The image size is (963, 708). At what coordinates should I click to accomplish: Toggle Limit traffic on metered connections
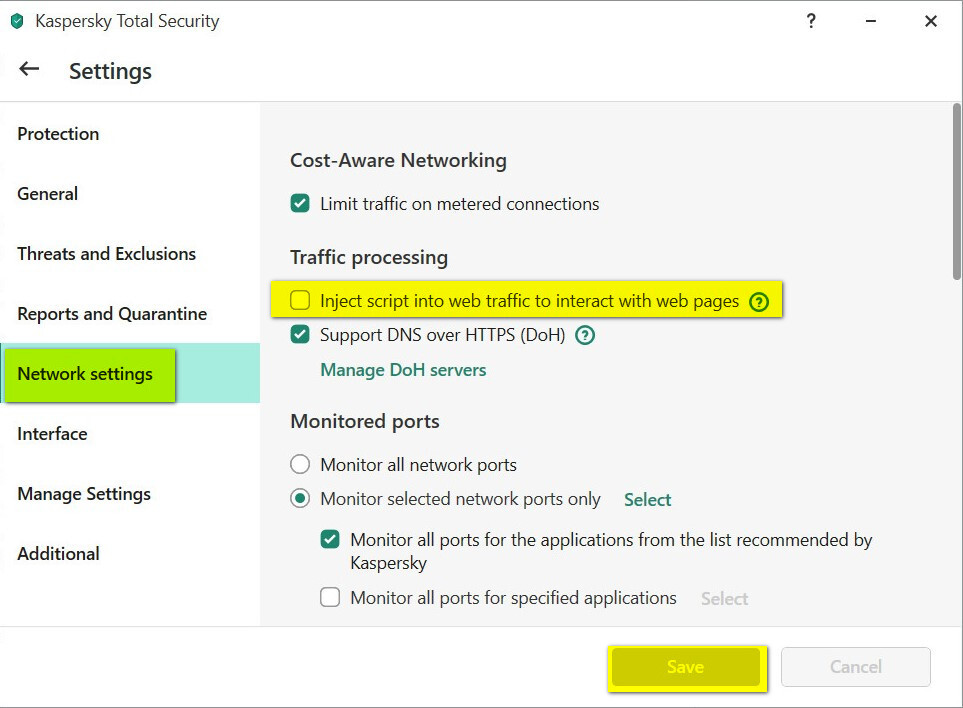click(x=300, y=204)
